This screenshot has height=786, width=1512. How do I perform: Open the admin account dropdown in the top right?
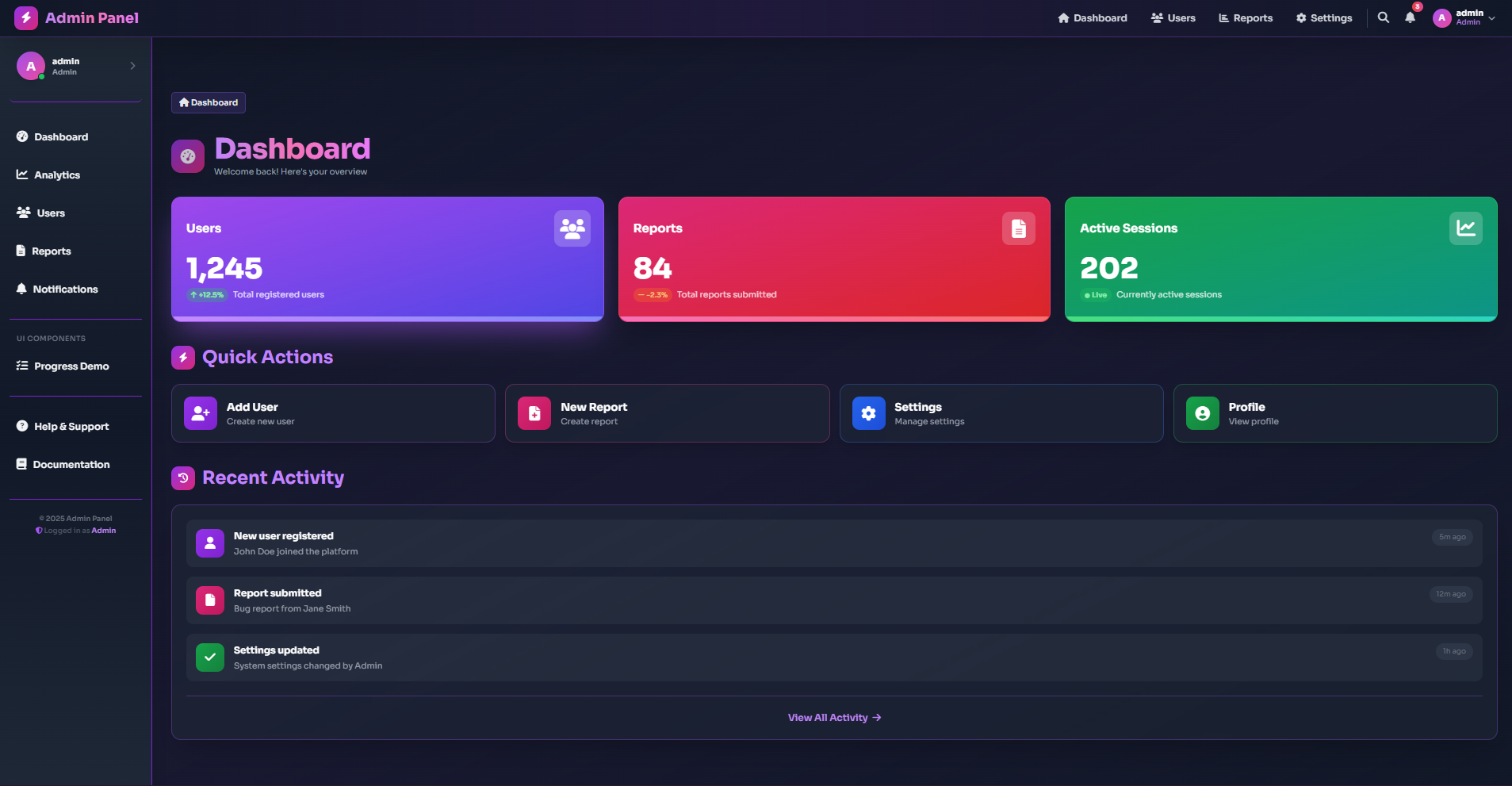pyautogui.click(x=1463, y=17)
